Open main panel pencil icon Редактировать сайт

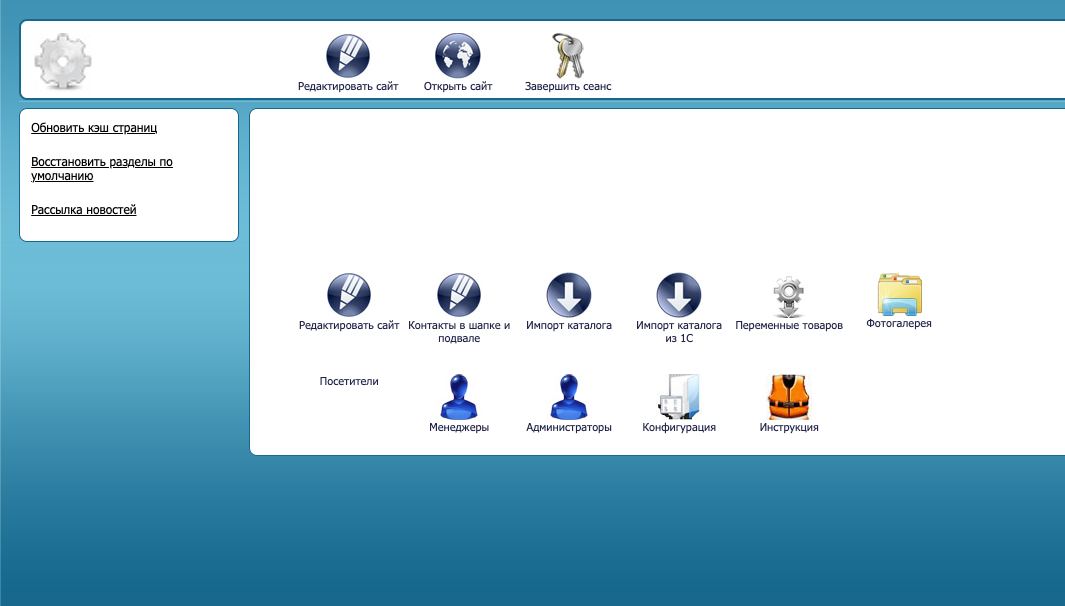(349, 295)
